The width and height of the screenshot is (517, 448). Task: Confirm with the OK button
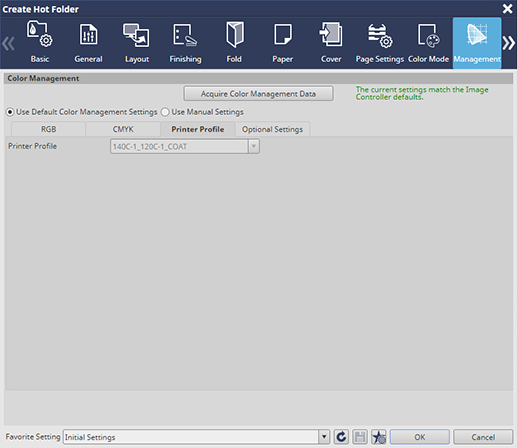420,437
